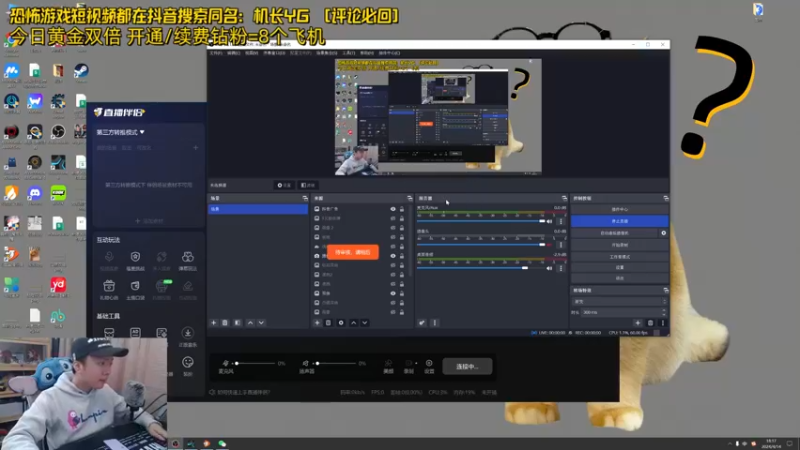Open the transitions panel three-dot menu

click(663, 322)
